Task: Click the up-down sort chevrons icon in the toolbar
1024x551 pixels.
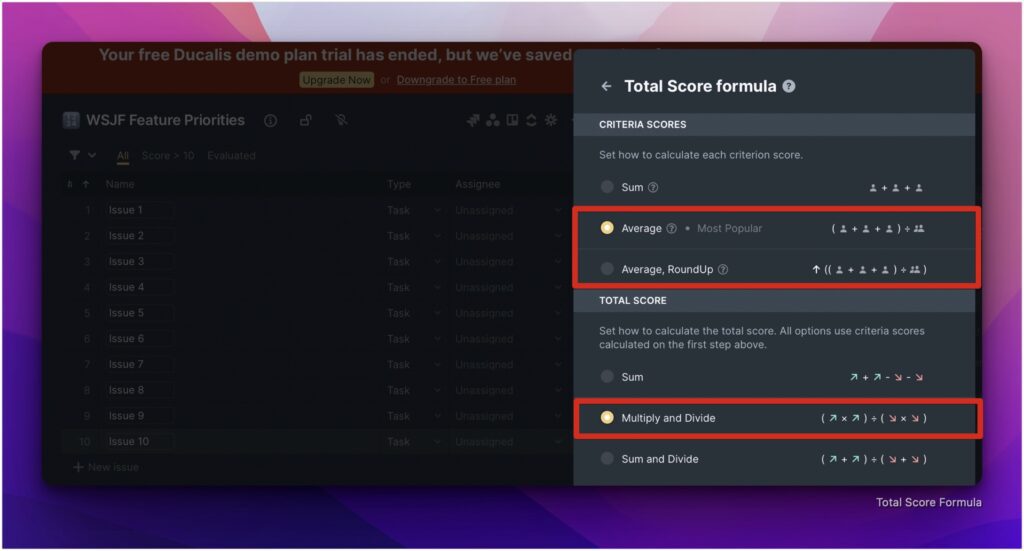Action: pos(532,120)
